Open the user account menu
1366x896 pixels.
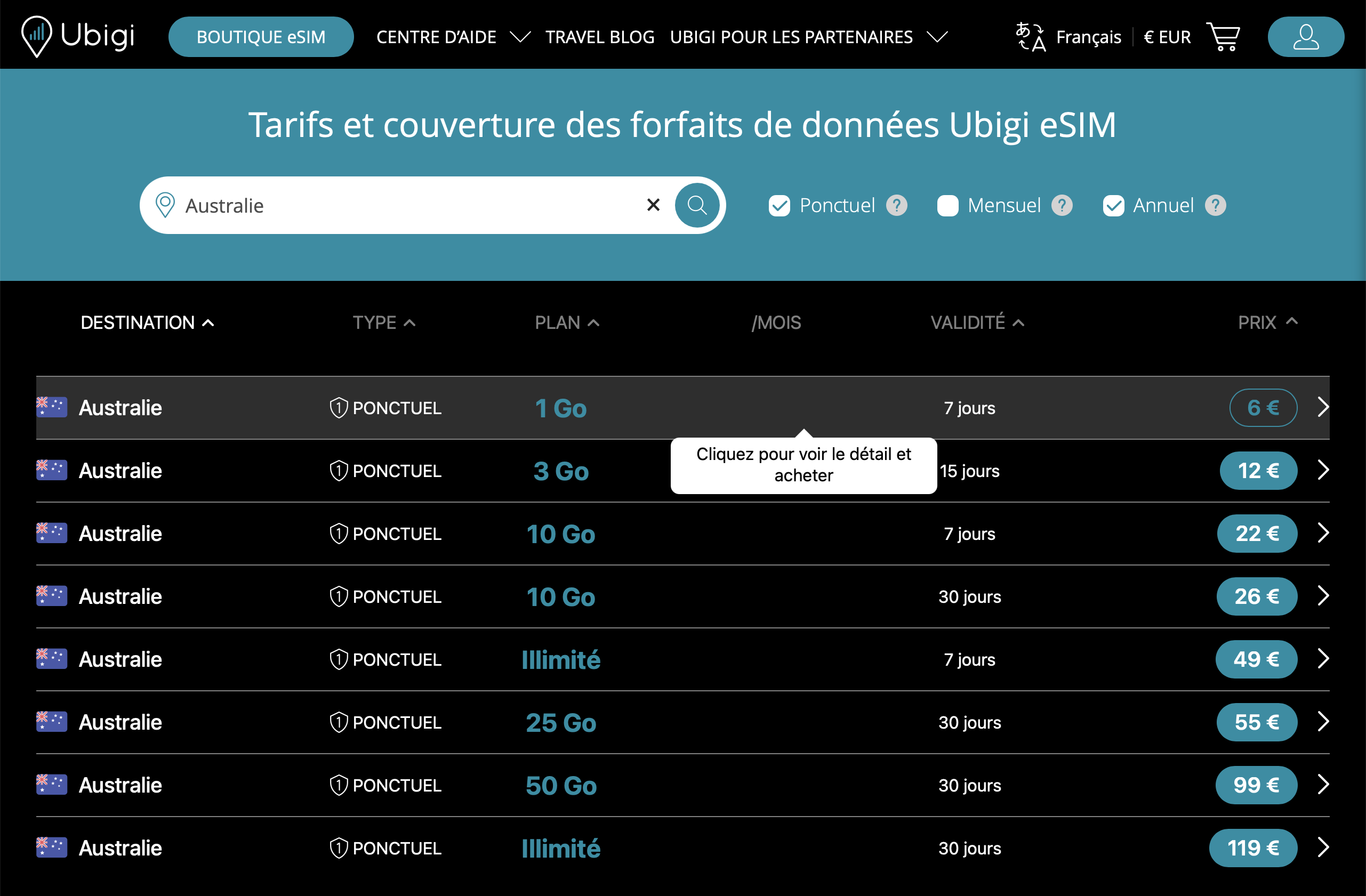(1305, 37)
